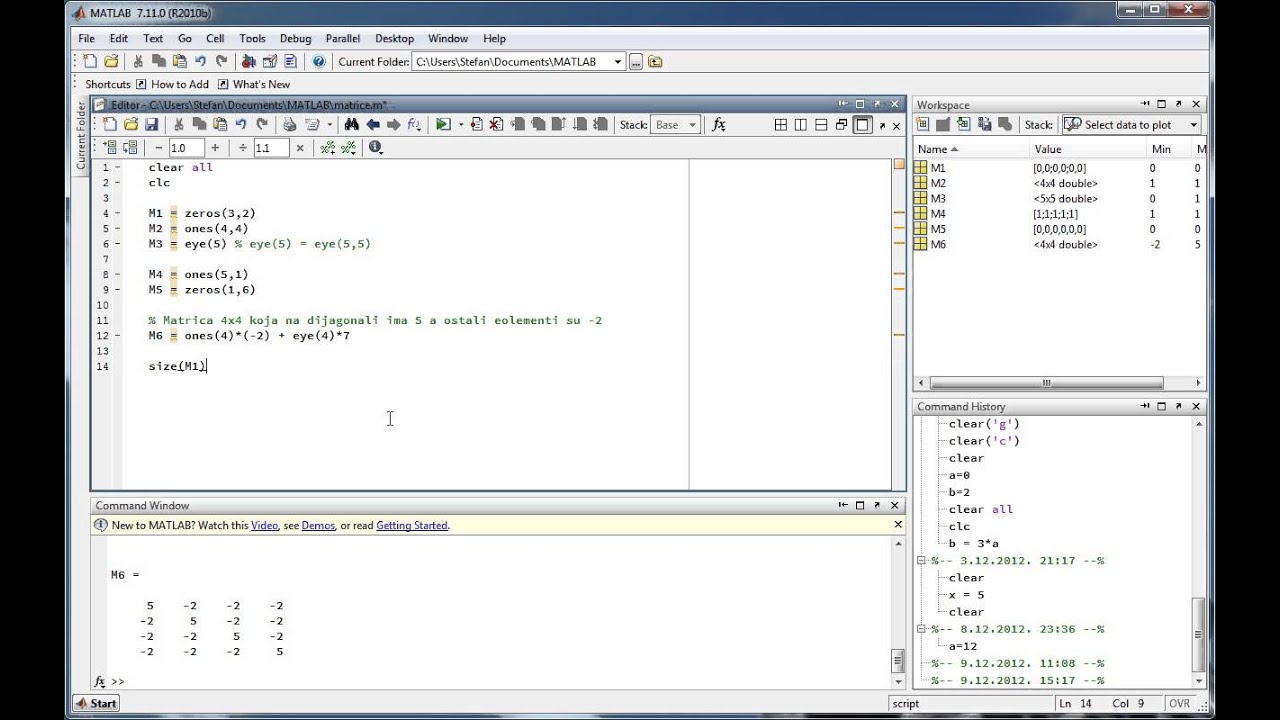
Task: Toggle Top/Bottom split tile layout
Action: click(x=821, y=125)
